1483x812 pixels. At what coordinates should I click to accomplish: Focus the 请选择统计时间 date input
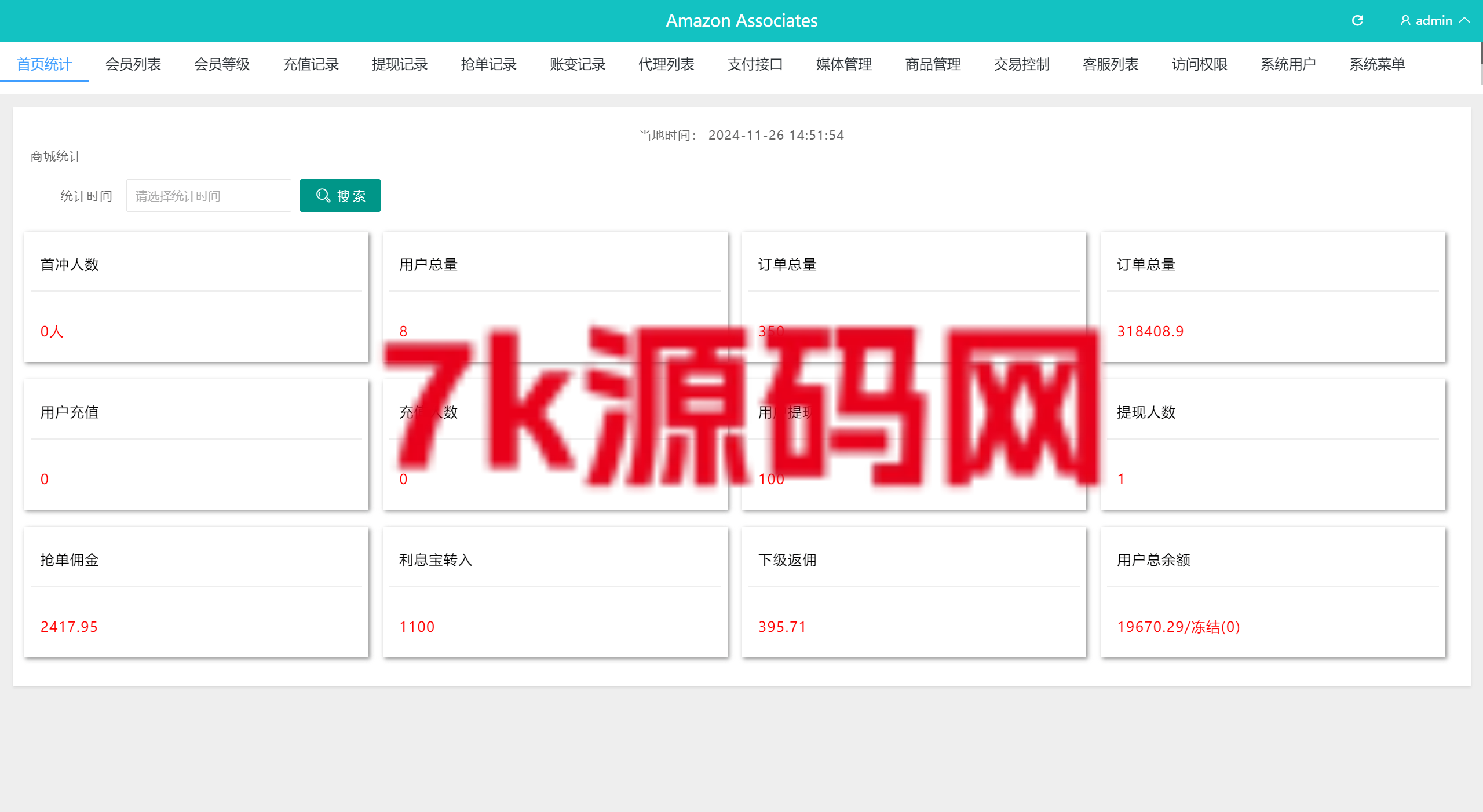pyautogui.click(x=209, y=196)
